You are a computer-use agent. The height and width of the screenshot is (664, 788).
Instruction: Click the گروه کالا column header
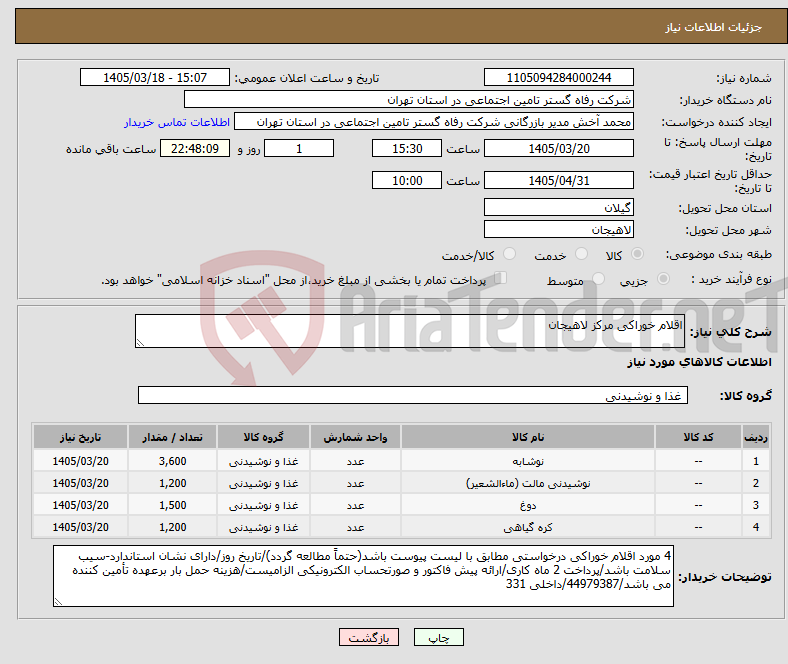point(263,437)
